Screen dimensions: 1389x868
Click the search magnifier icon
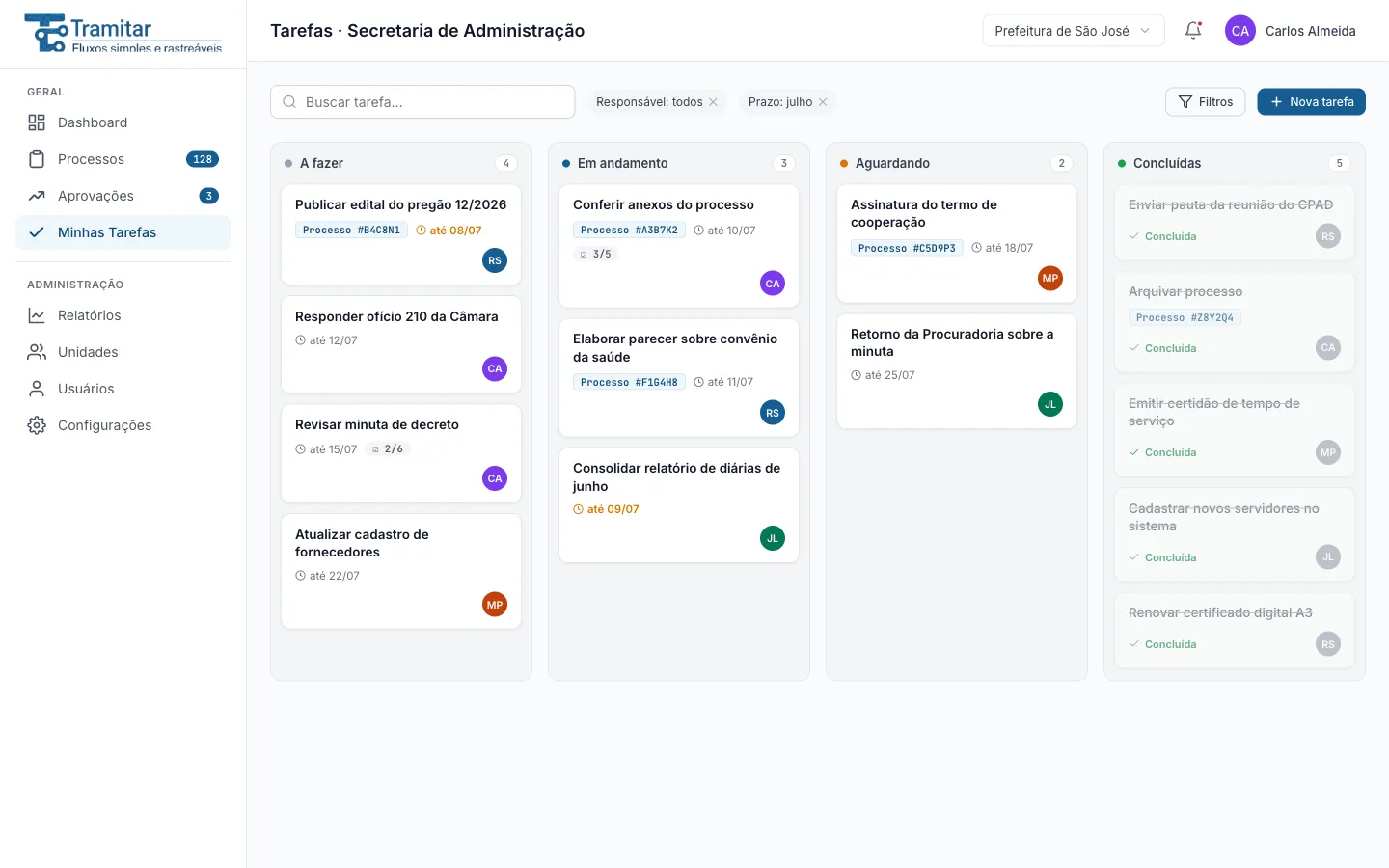click(x=289, y=102)
